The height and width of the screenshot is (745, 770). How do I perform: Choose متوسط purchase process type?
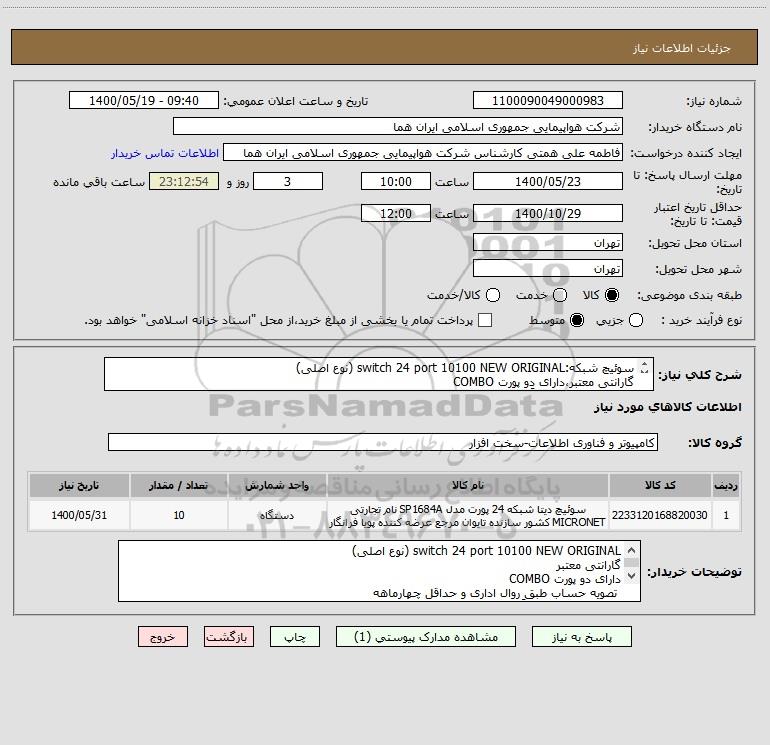point(577,320)
